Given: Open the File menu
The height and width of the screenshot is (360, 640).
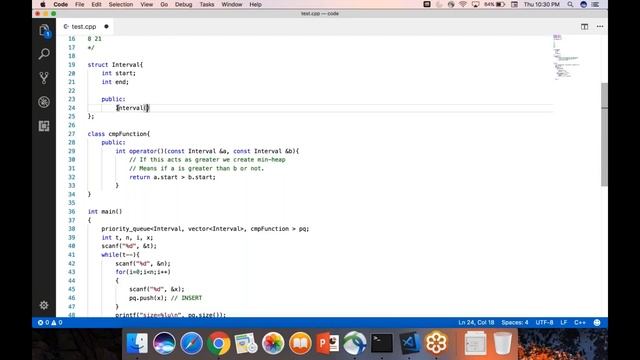Looking at the screenshot, I should [x=80, y=4].
